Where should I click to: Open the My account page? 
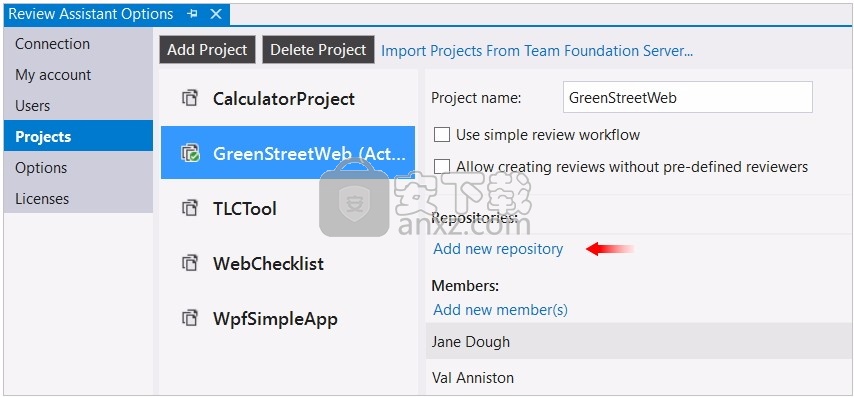tap(53, 75)
